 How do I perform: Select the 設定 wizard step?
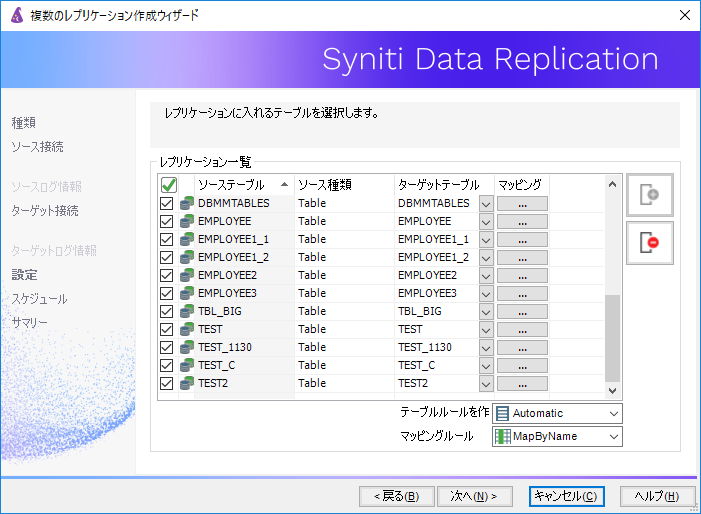point(25,274)
